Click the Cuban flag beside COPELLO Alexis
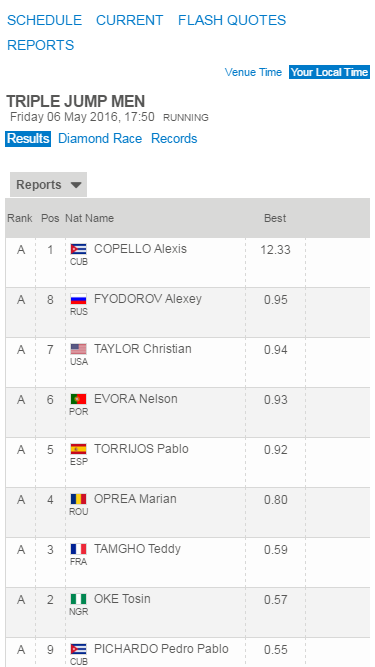This screenshot has width=375, height=667. [79, 249]
